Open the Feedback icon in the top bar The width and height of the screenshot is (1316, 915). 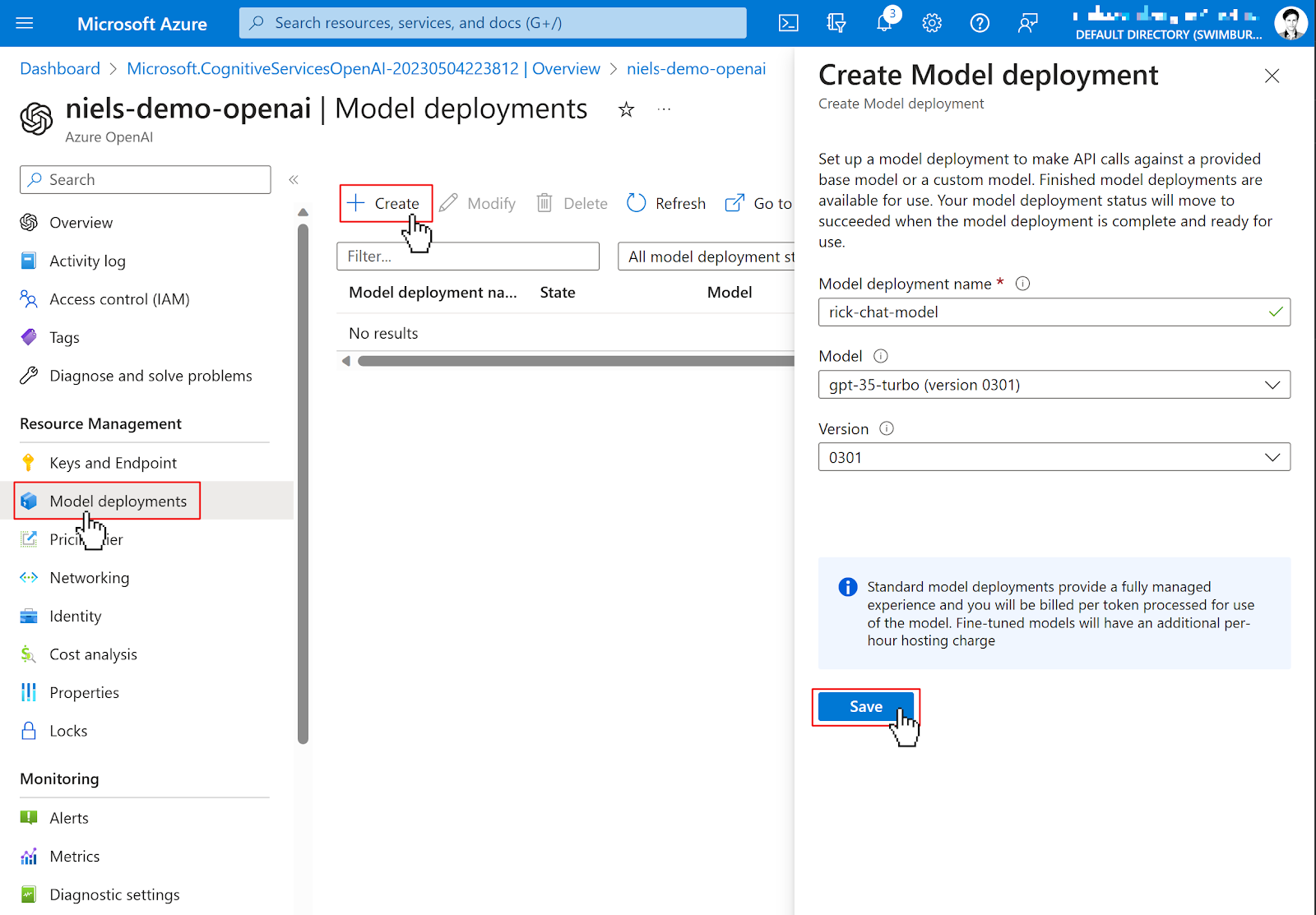pyautogui.click(x=1027, y=23)
